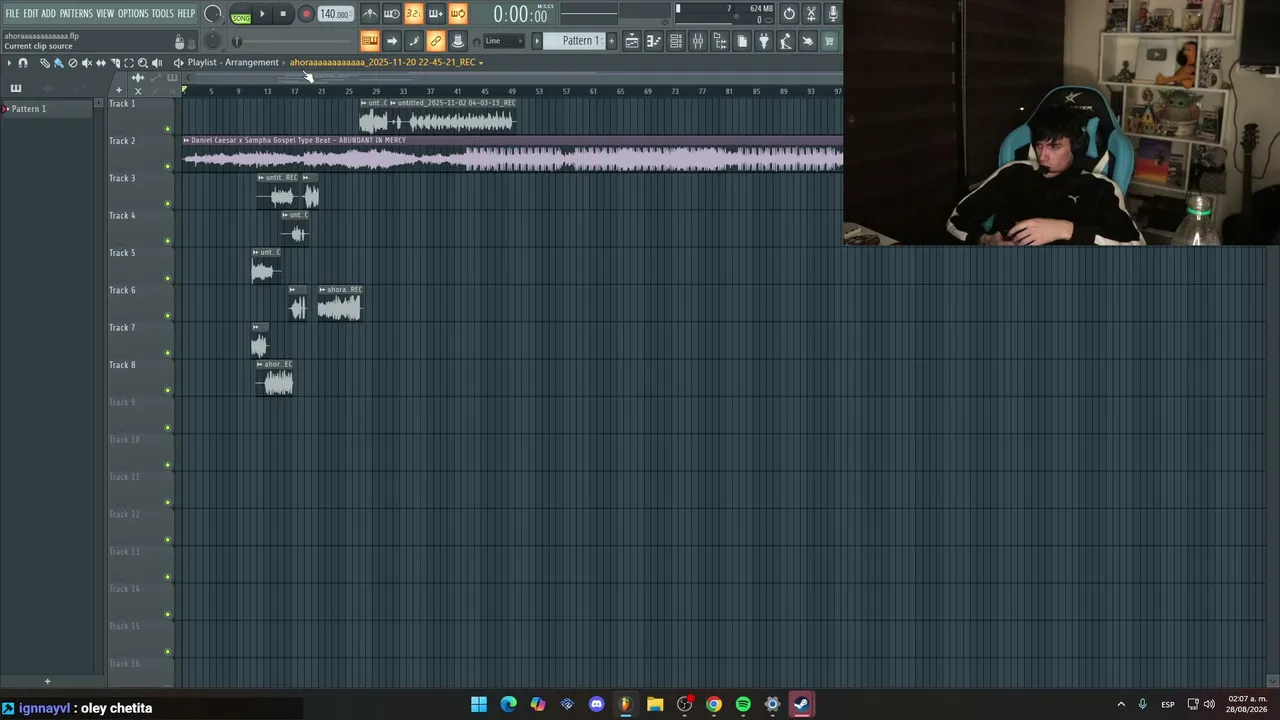Click the tempo field showing 140.000
Image resolution: width=1280 pixels, height=720 pixels.
(335, 15)
